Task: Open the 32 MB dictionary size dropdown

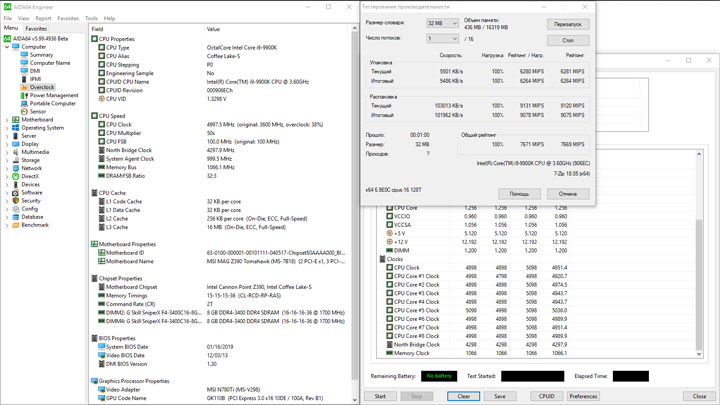Action: [x=442, y=23]
